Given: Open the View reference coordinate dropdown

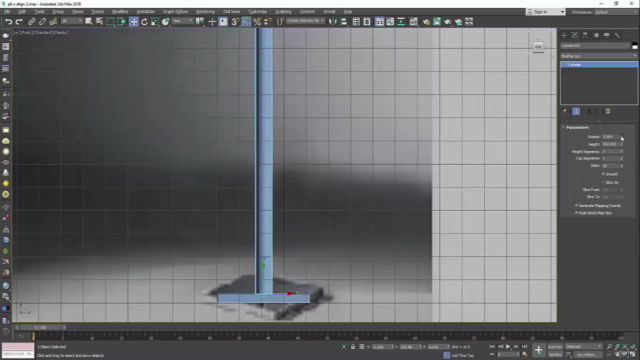Looking at the screenshot, I should [182, 21].
